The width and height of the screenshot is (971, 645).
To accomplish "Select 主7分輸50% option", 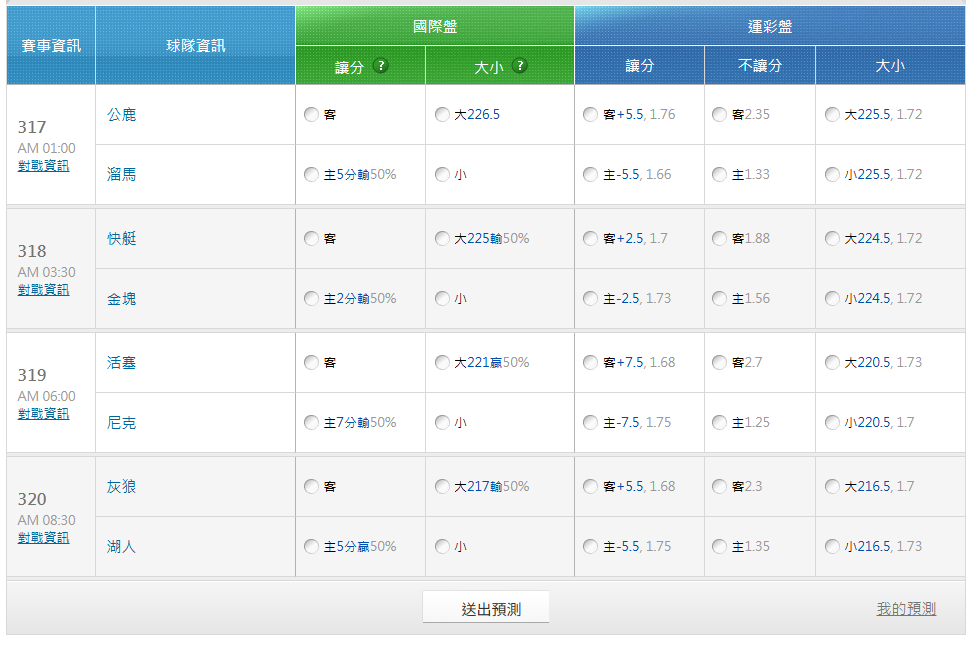I will pyautogui.click(x=311, y=422).
